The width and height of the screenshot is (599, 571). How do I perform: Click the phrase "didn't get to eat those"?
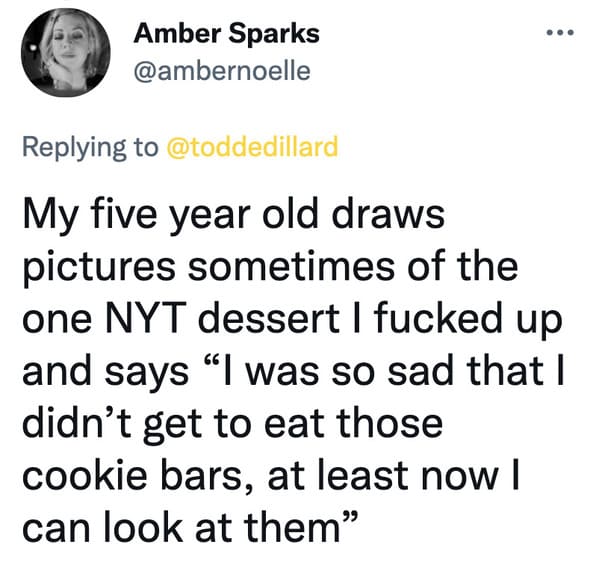pyautogui.click(x=233, y=424)
